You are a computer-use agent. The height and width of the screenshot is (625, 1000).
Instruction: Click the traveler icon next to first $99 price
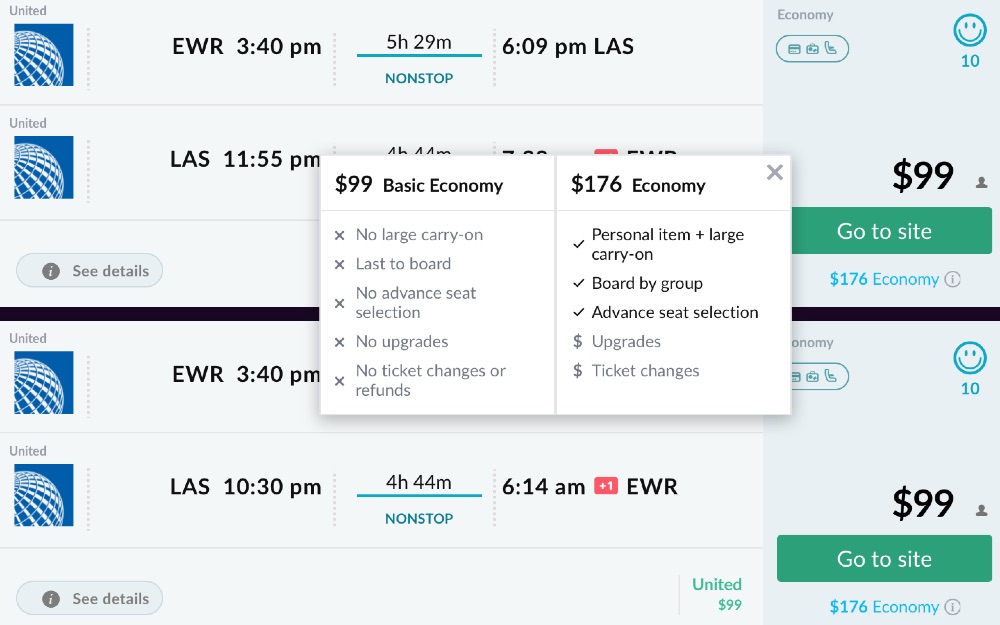click(981, 183)
